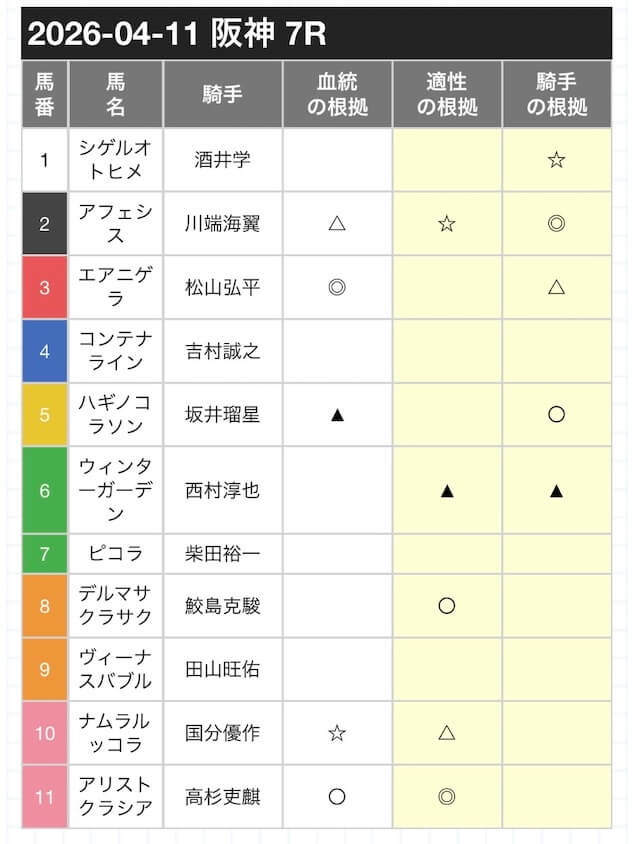Click the star mark in Shigeru Otohime's jockey column
The image size is (640, 844).
(556, 160)
